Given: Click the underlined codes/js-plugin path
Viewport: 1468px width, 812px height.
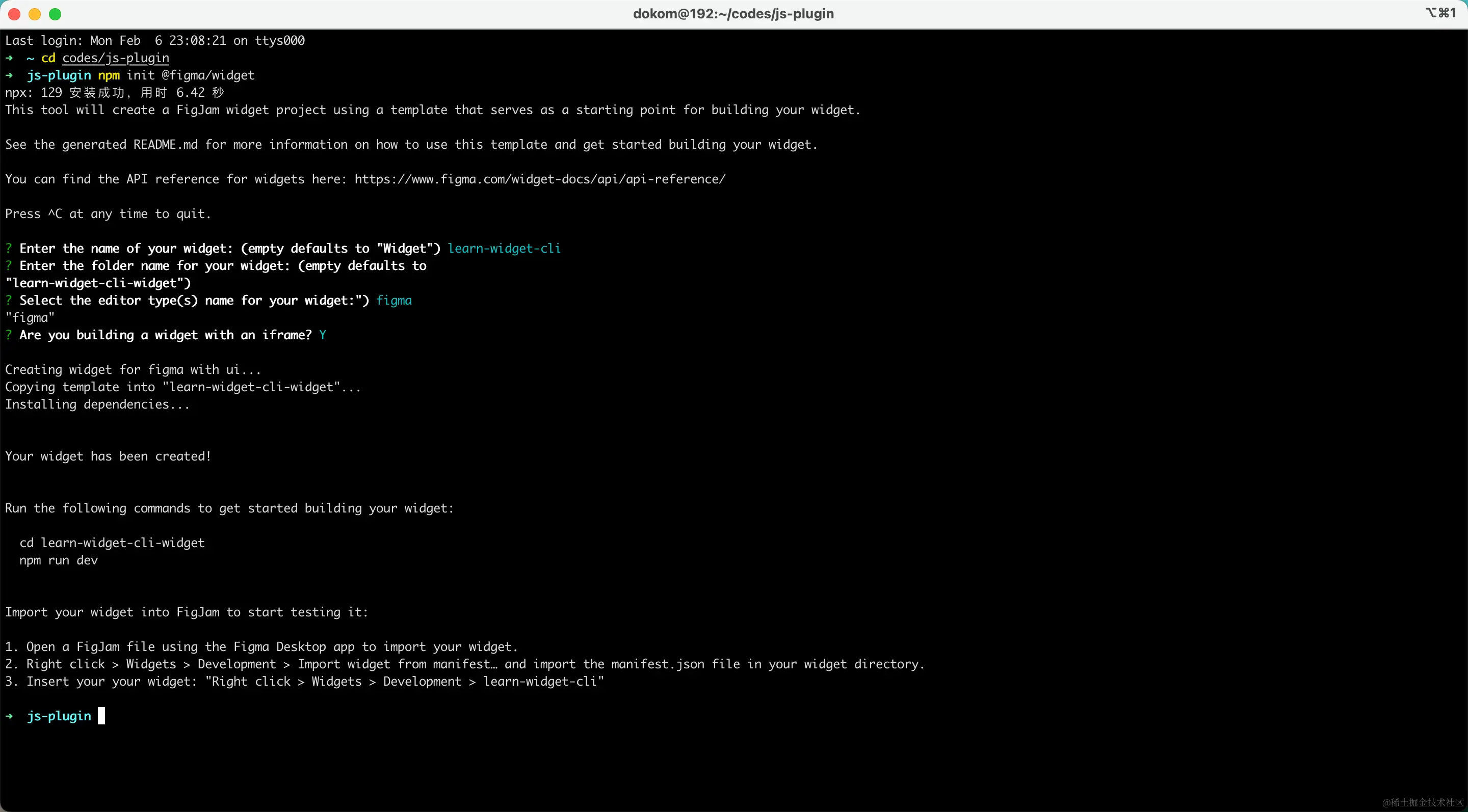Looking at the screenshot, I should click(x=116, y=58).
